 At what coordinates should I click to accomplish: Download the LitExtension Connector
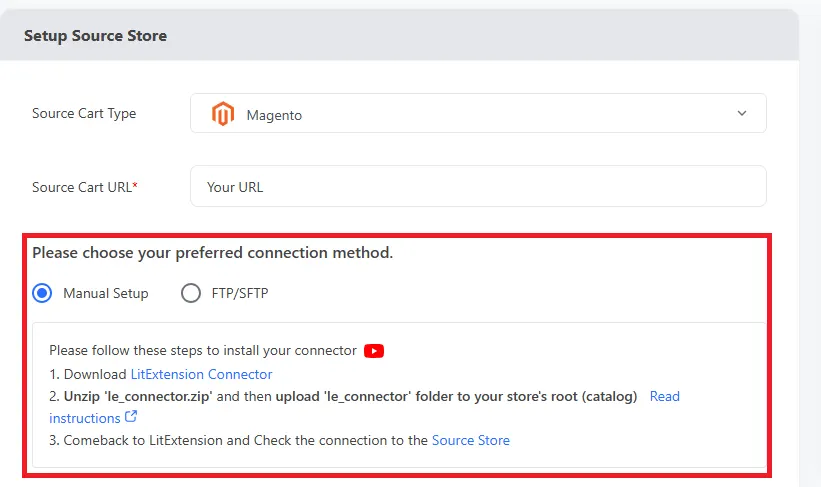coord(202,374)
